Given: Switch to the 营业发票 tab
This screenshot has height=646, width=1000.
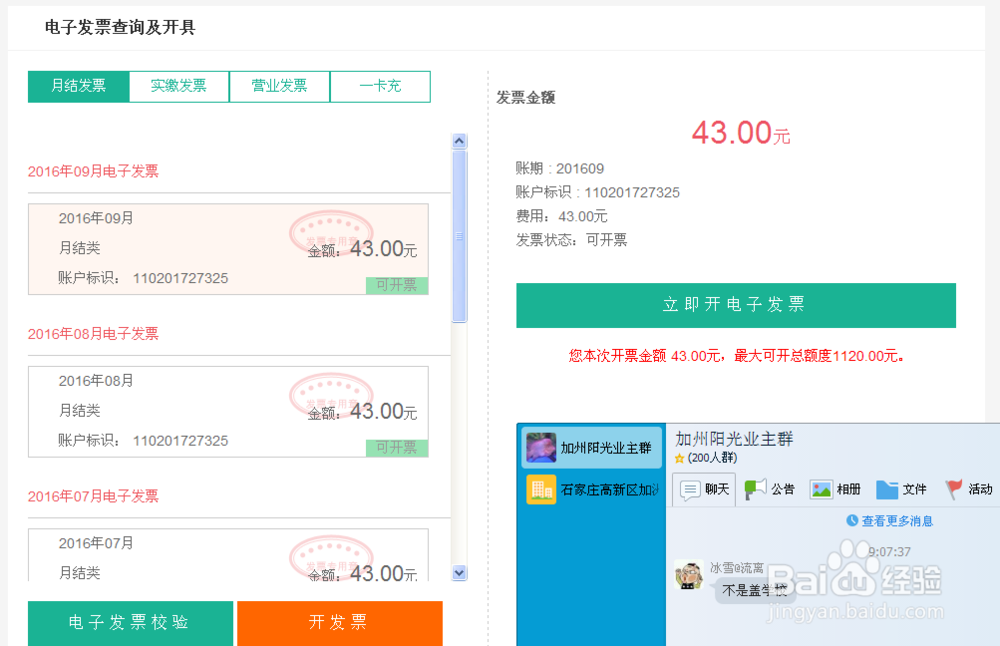Looking at the screenshot, I should (279, 86).
